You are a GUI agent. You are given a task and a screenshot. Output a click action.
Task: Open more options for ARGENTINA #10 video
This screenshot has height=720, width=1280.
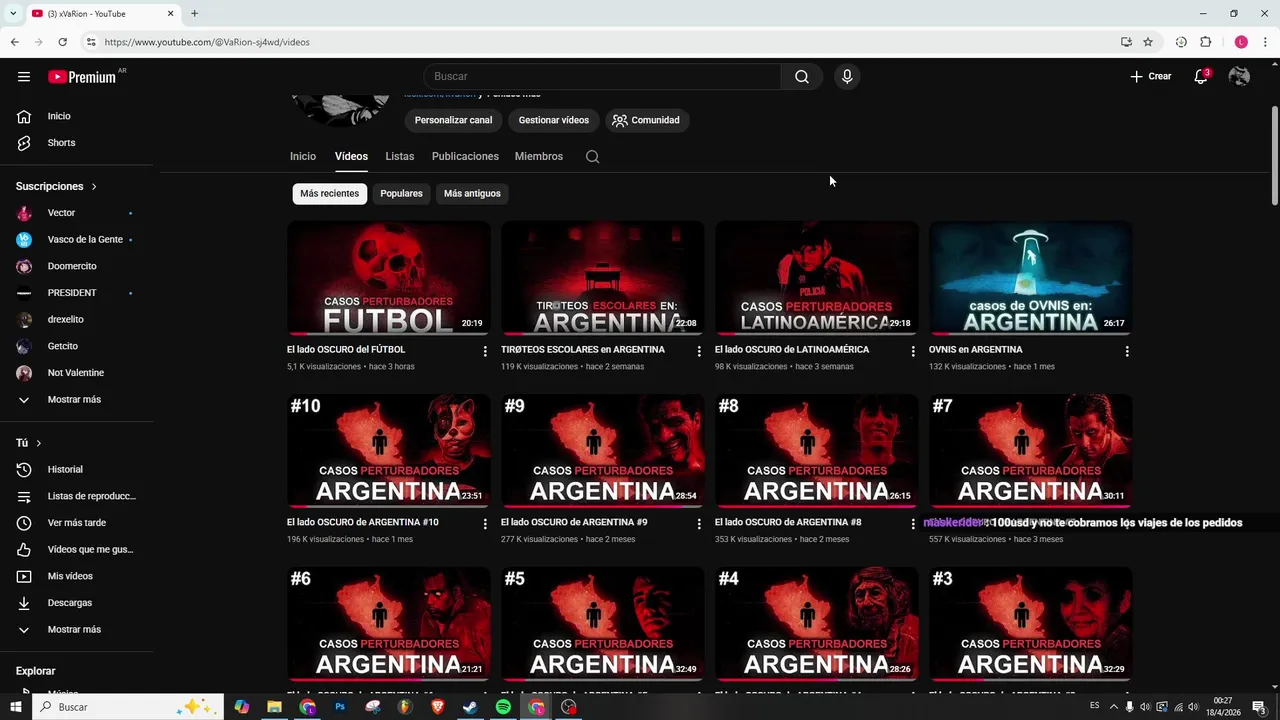pos(485,524)
